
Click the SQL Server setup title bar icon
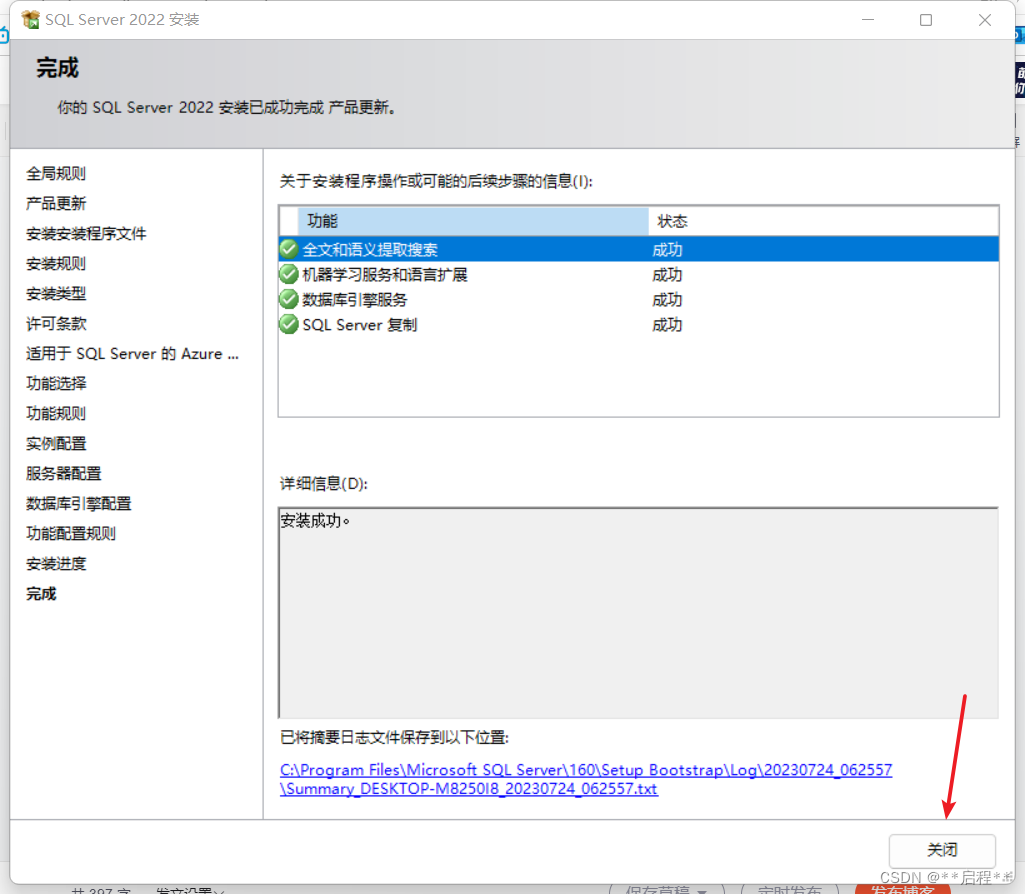tap(30, 20)
